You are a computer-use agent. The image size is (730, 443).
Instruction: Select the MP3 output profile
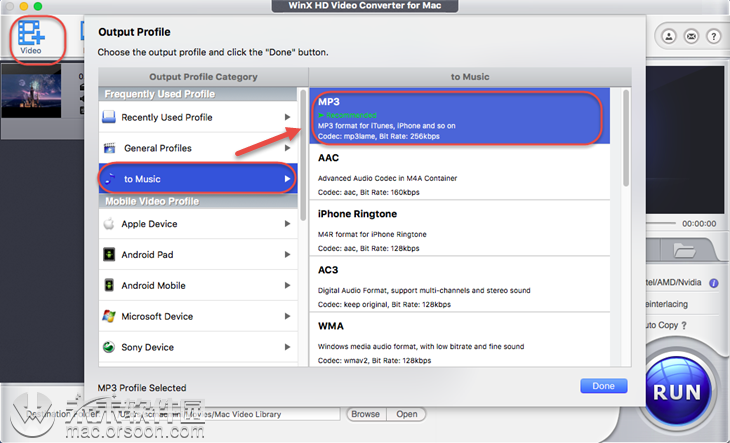[x=460, y=116]
